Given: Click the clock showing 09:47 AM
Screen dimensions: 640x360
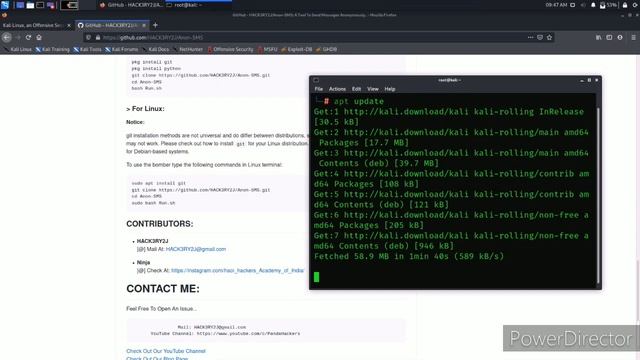Looking at the screenshot, I should [556, 5].
